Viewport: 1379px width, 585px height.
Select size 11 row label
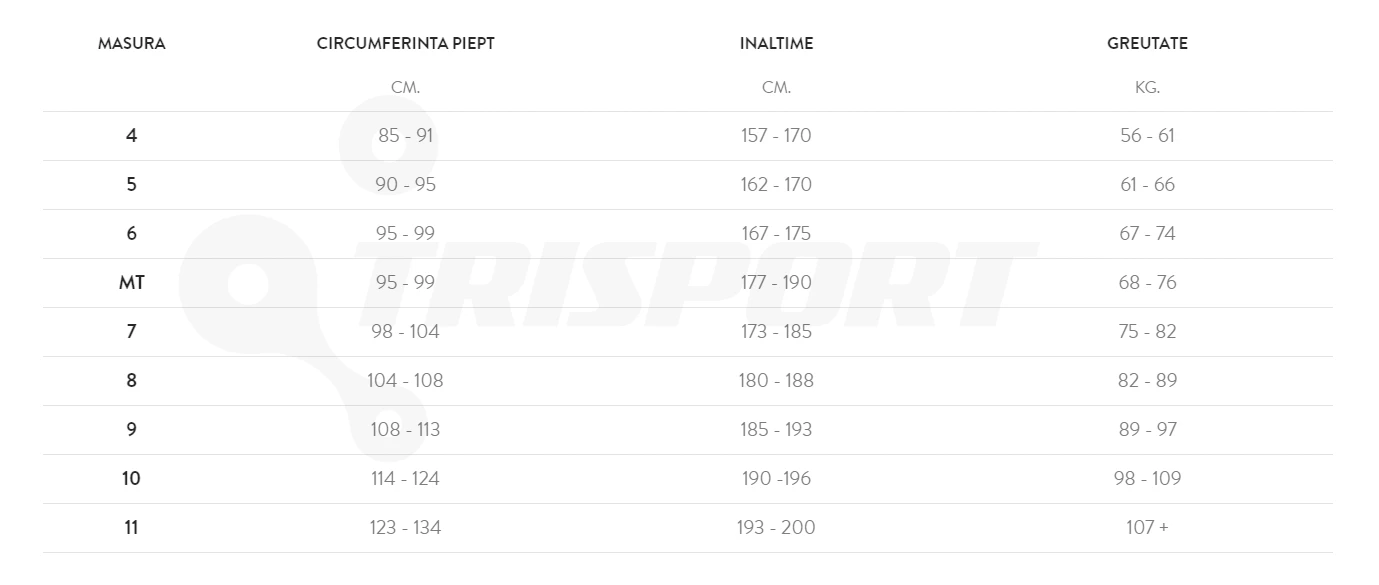[132, 528]
